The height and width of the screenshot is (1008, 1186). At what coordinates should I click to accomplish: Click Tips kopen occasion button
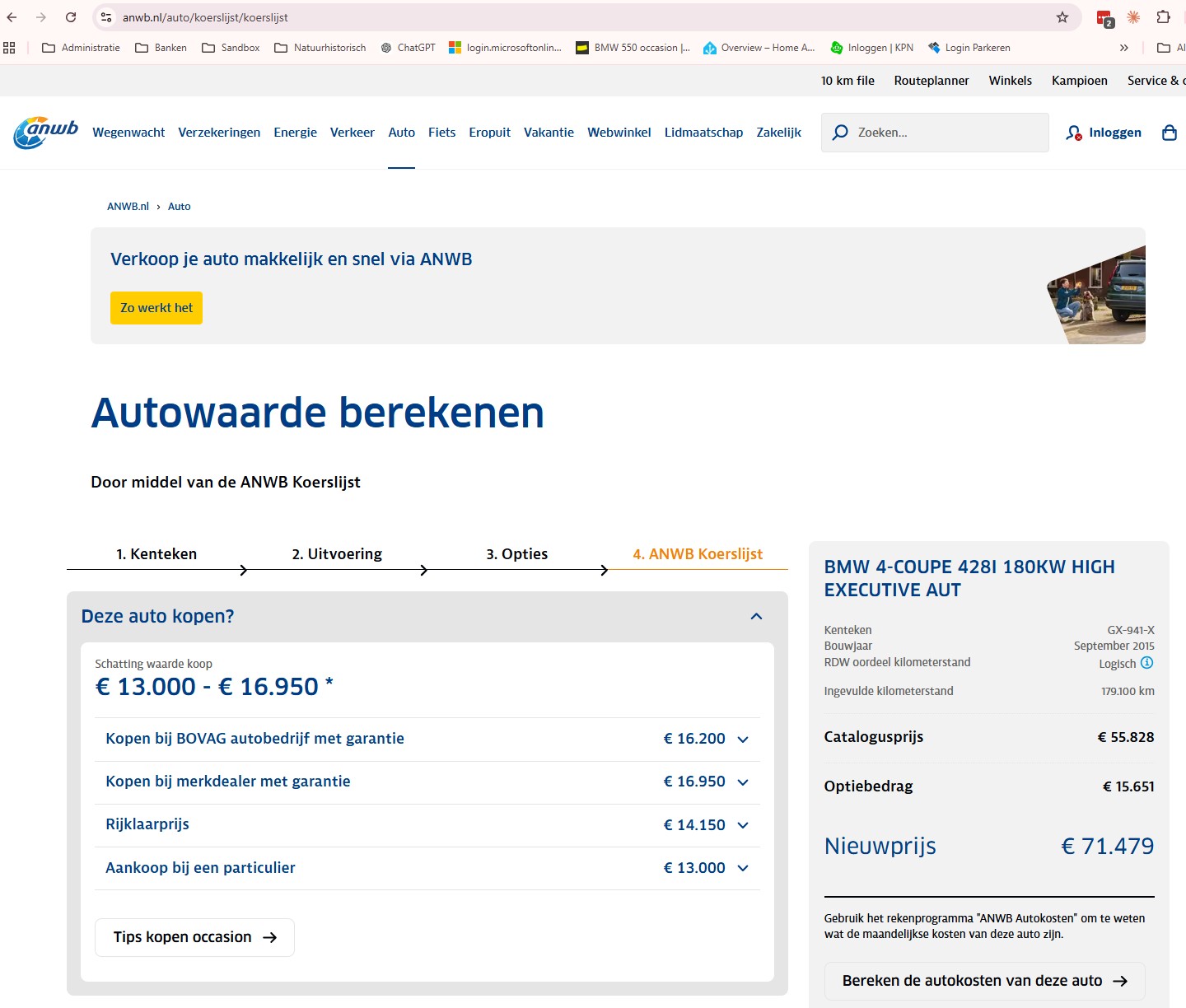[x=194, y=937]
